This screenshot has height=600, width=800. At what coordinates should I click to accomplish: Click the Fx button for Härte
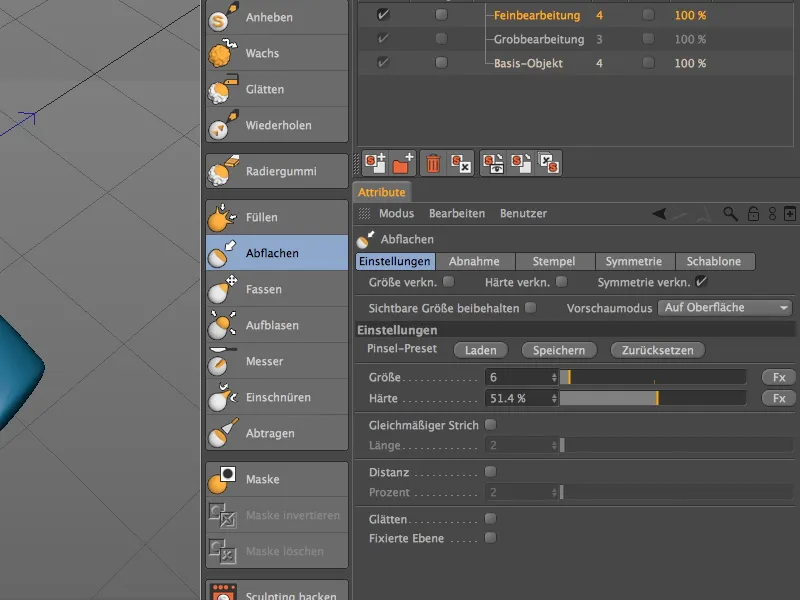[779, 398]
